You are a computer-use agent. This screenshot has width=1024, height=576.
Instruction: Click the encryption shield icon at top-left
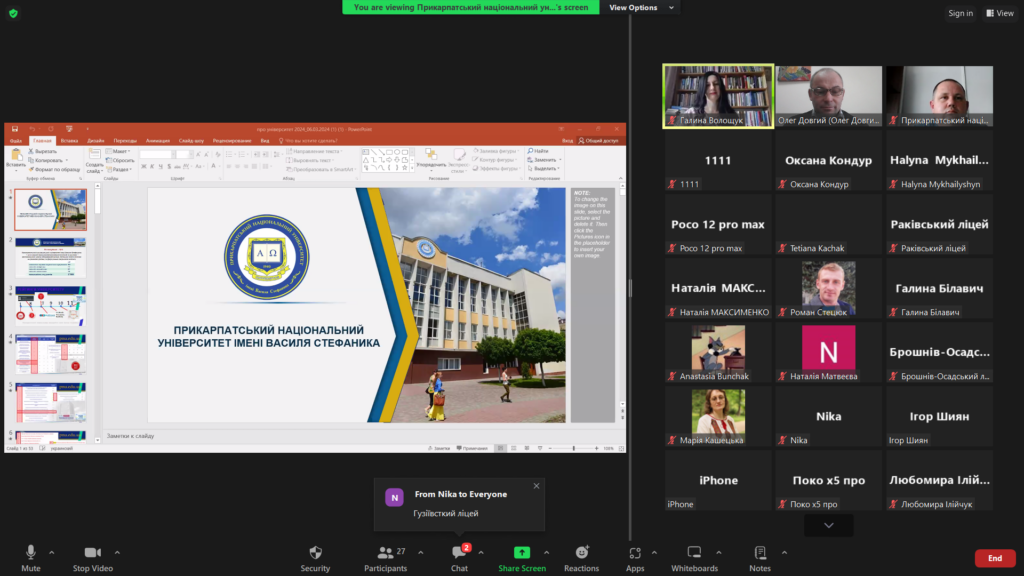click(x=13, y=13)
